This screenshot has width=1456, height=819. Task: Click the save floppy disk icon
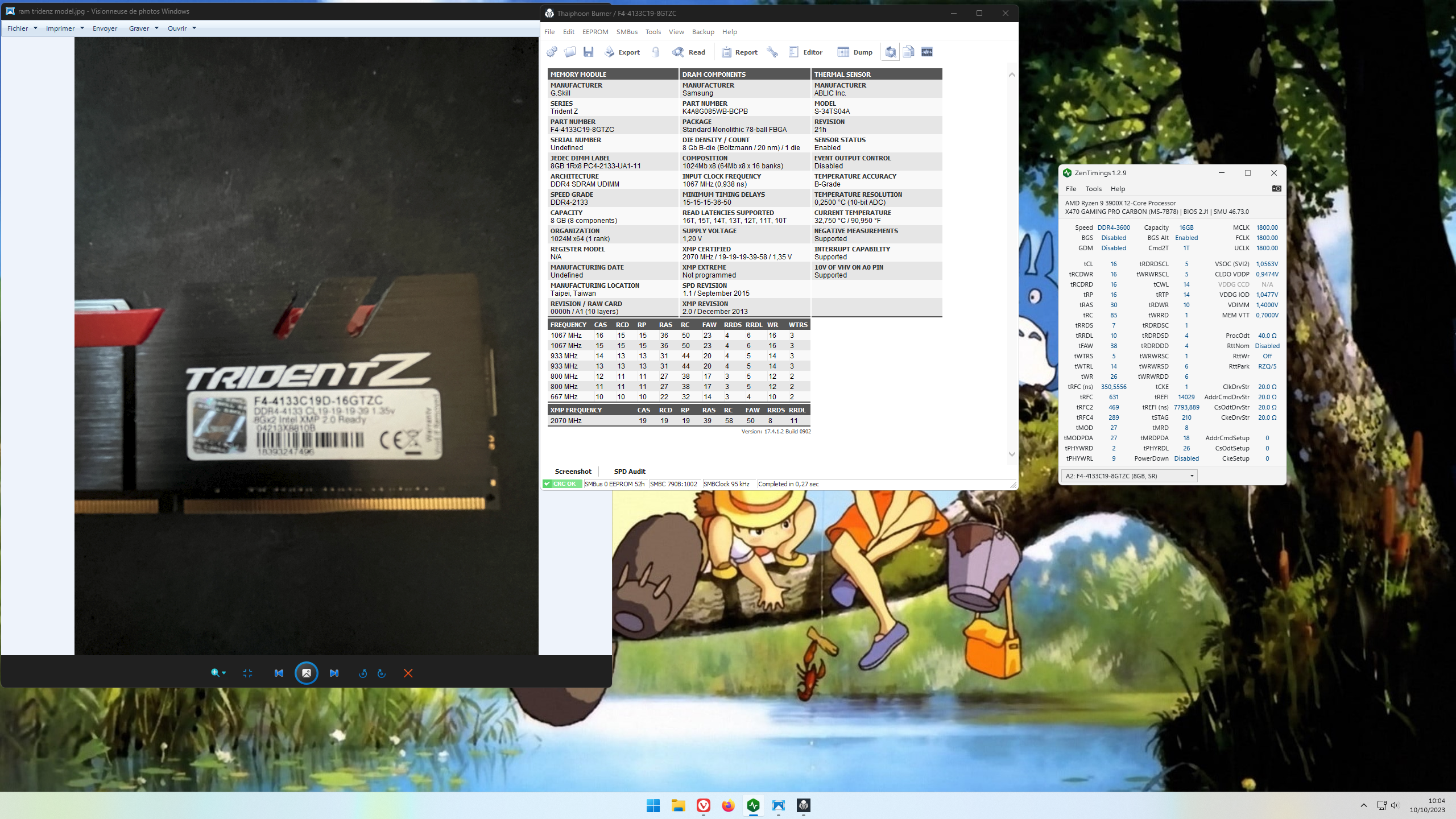tap(589, 52)
